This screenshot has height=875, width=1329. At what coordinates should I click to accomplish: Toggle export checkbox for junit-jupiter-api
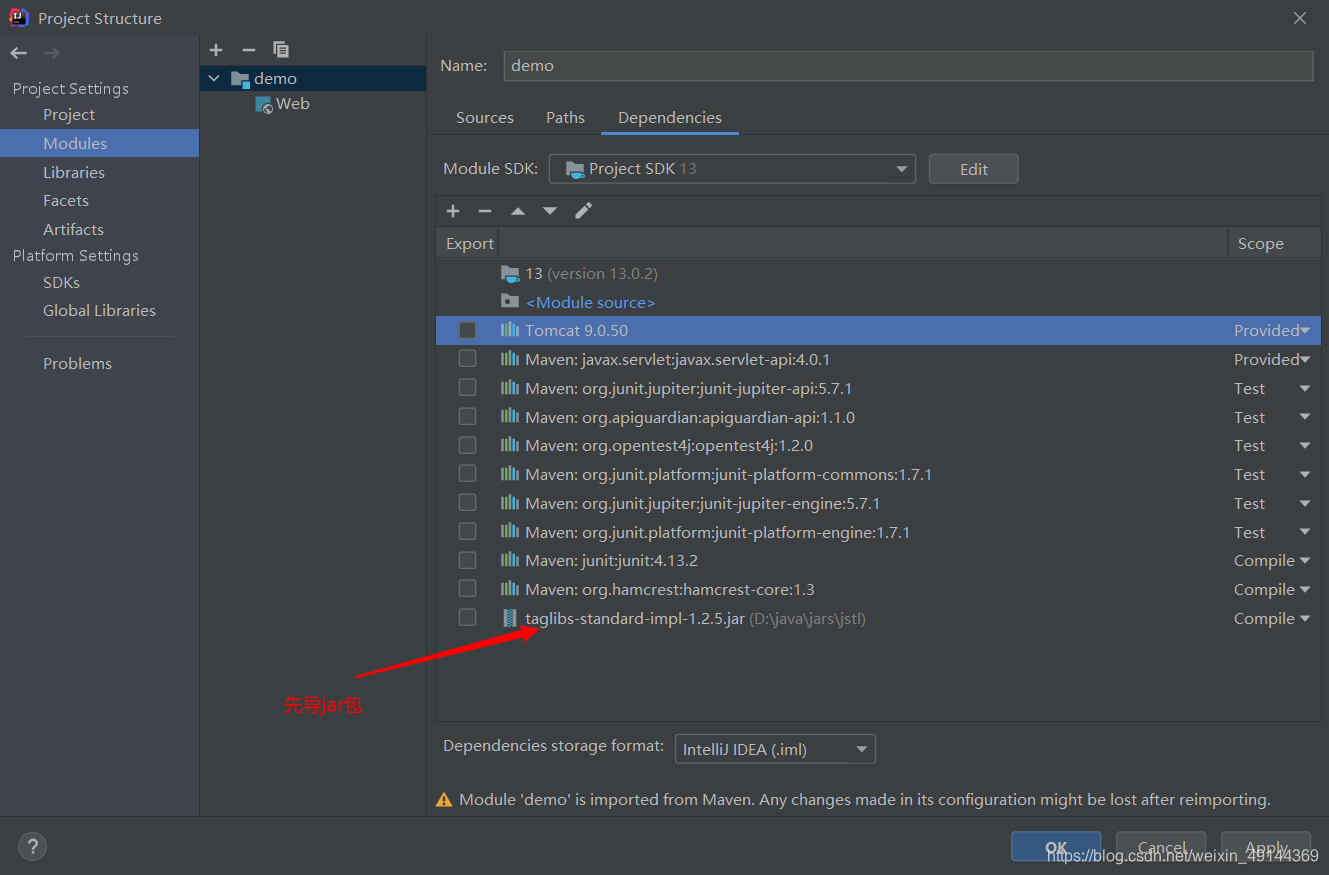click(467, 388)
